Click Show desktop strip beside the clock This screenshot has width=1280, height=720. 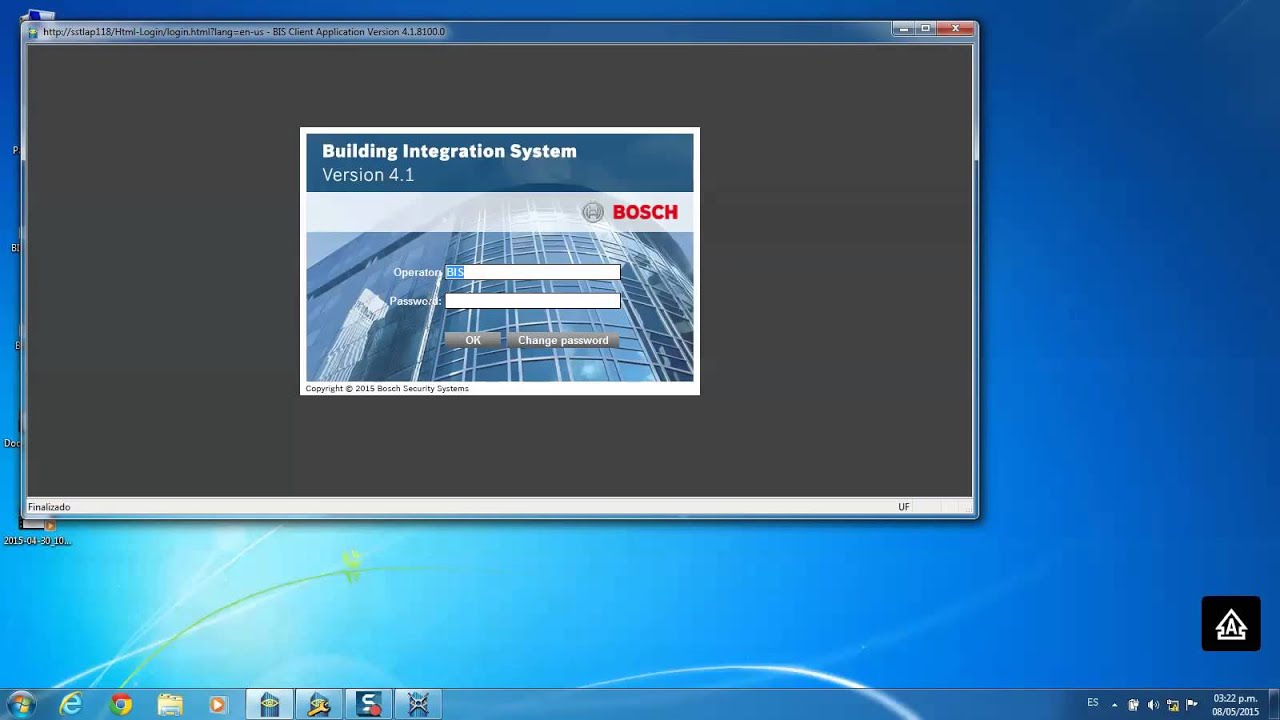[1273, 705]
